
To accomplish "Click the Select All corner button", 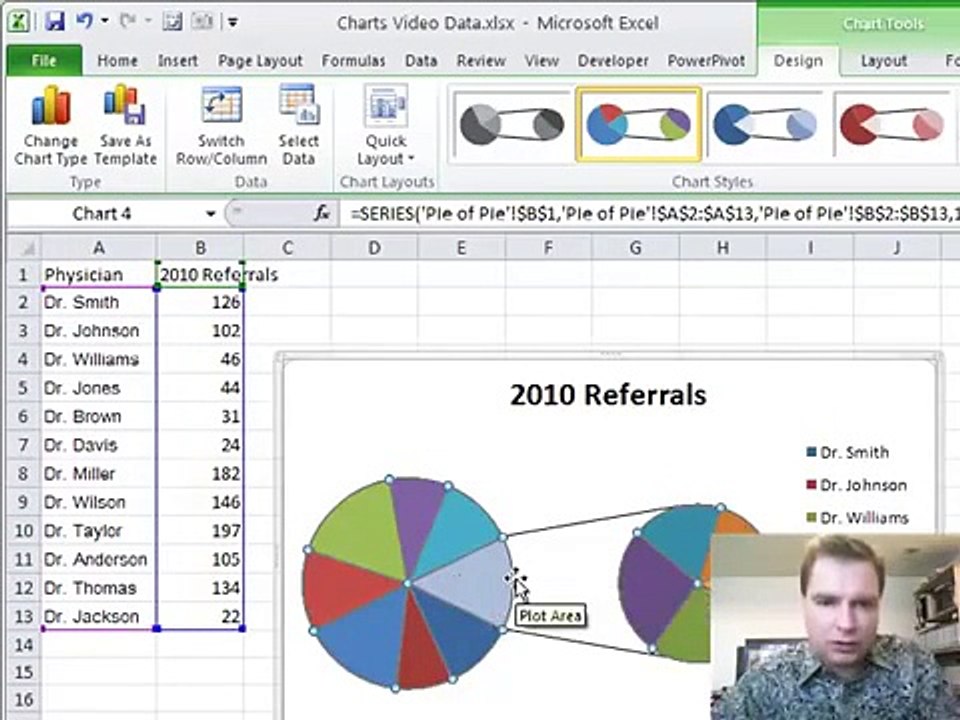I will click(x=23, y=247).
